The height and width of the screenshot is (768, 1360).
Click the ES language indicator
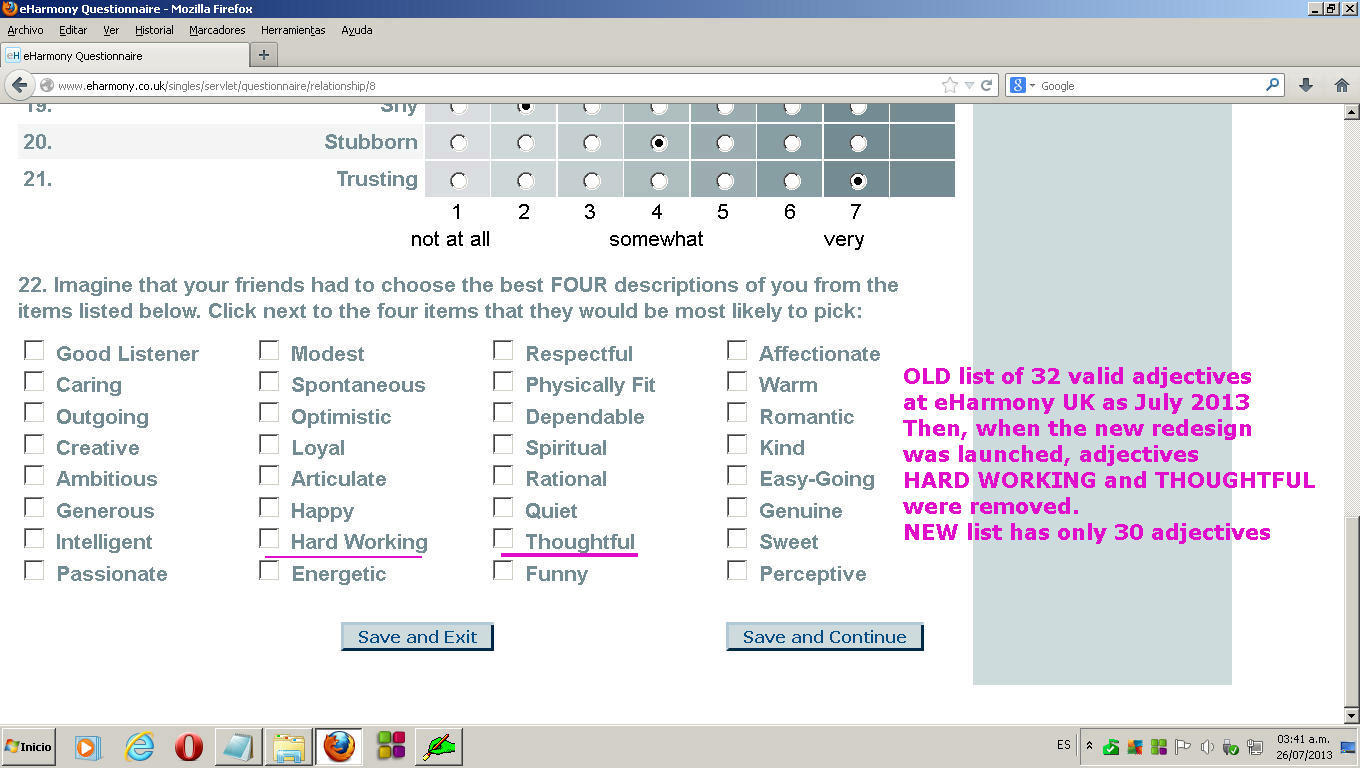1063,745
